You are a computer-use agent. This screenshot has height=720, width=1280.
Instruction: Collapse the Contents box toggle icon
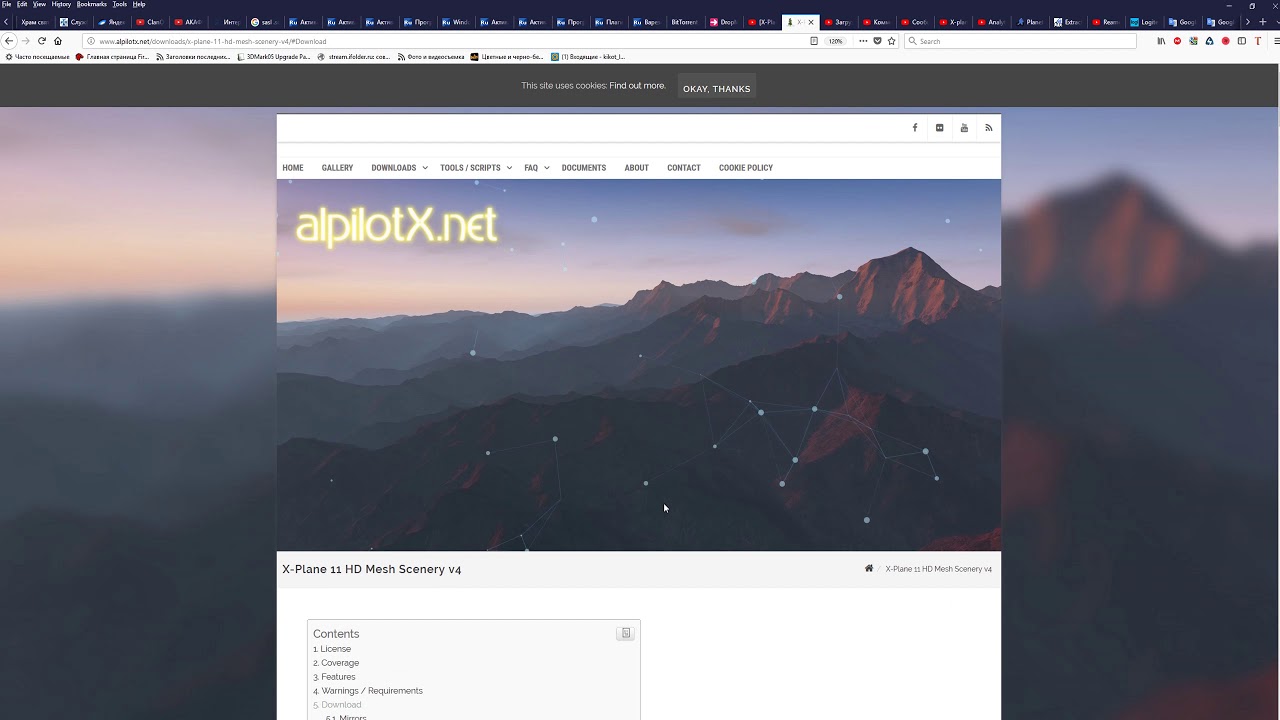point(626,633)
